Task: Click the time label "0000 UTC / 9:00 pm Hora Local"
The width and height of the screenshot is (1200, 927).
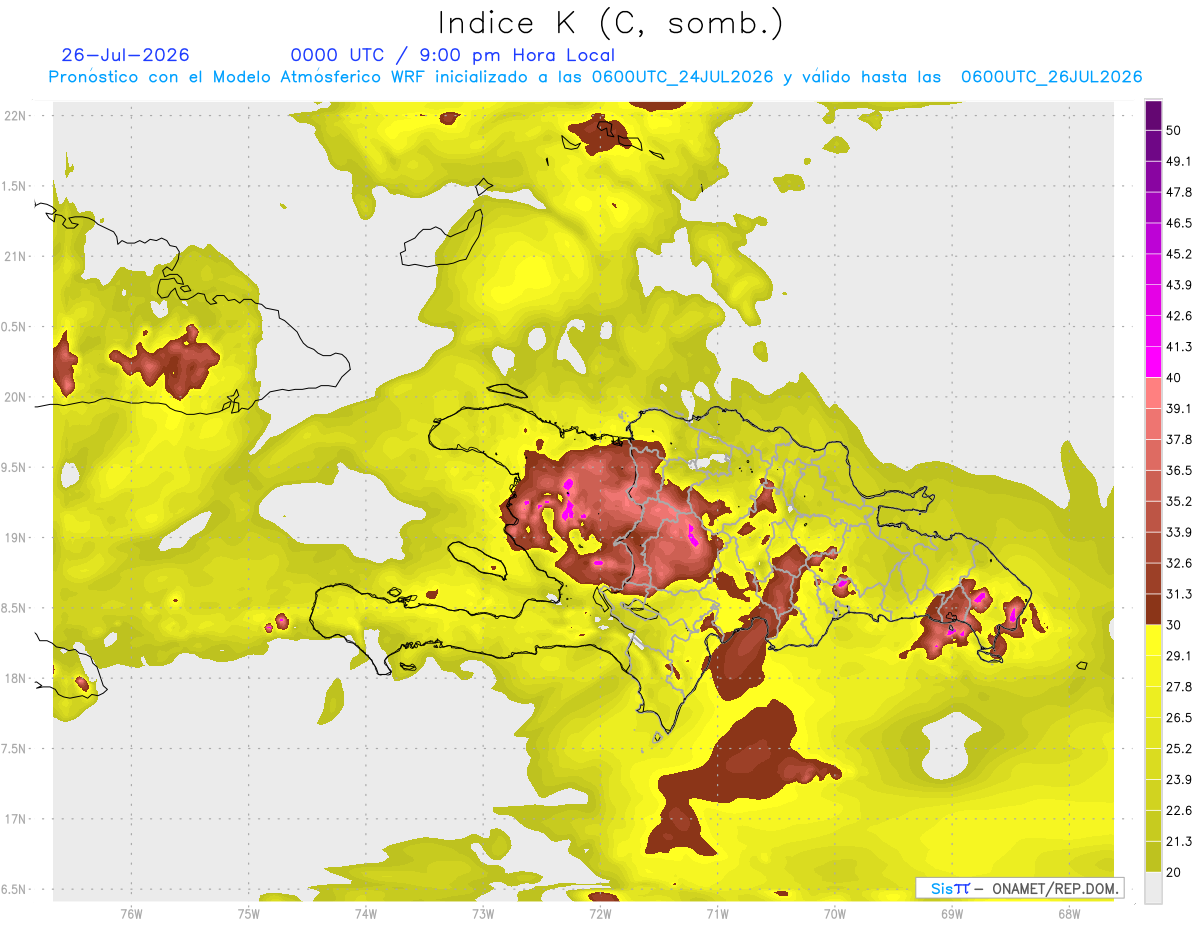Action: (452, 55)
